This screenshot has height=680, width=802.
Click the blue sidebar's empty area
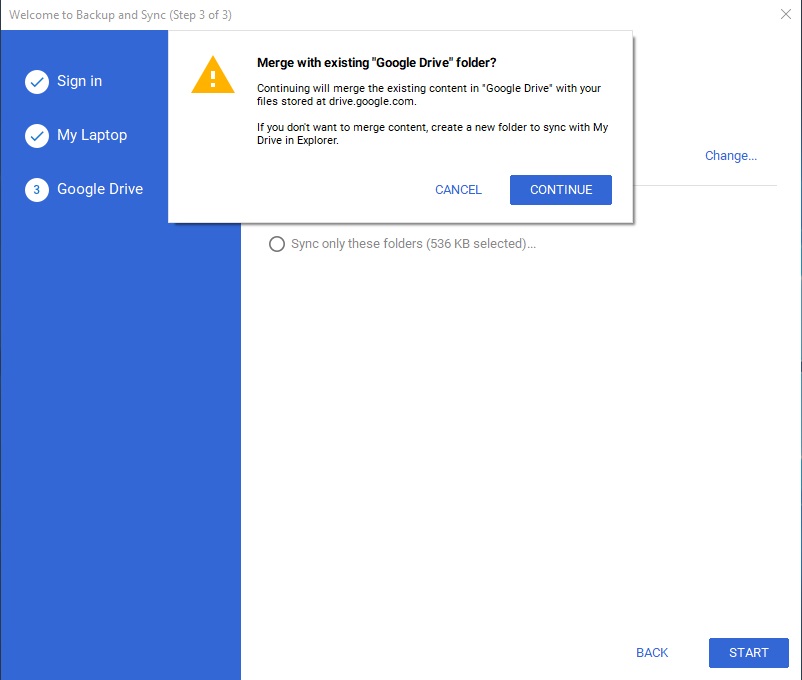tap(120, 450)
